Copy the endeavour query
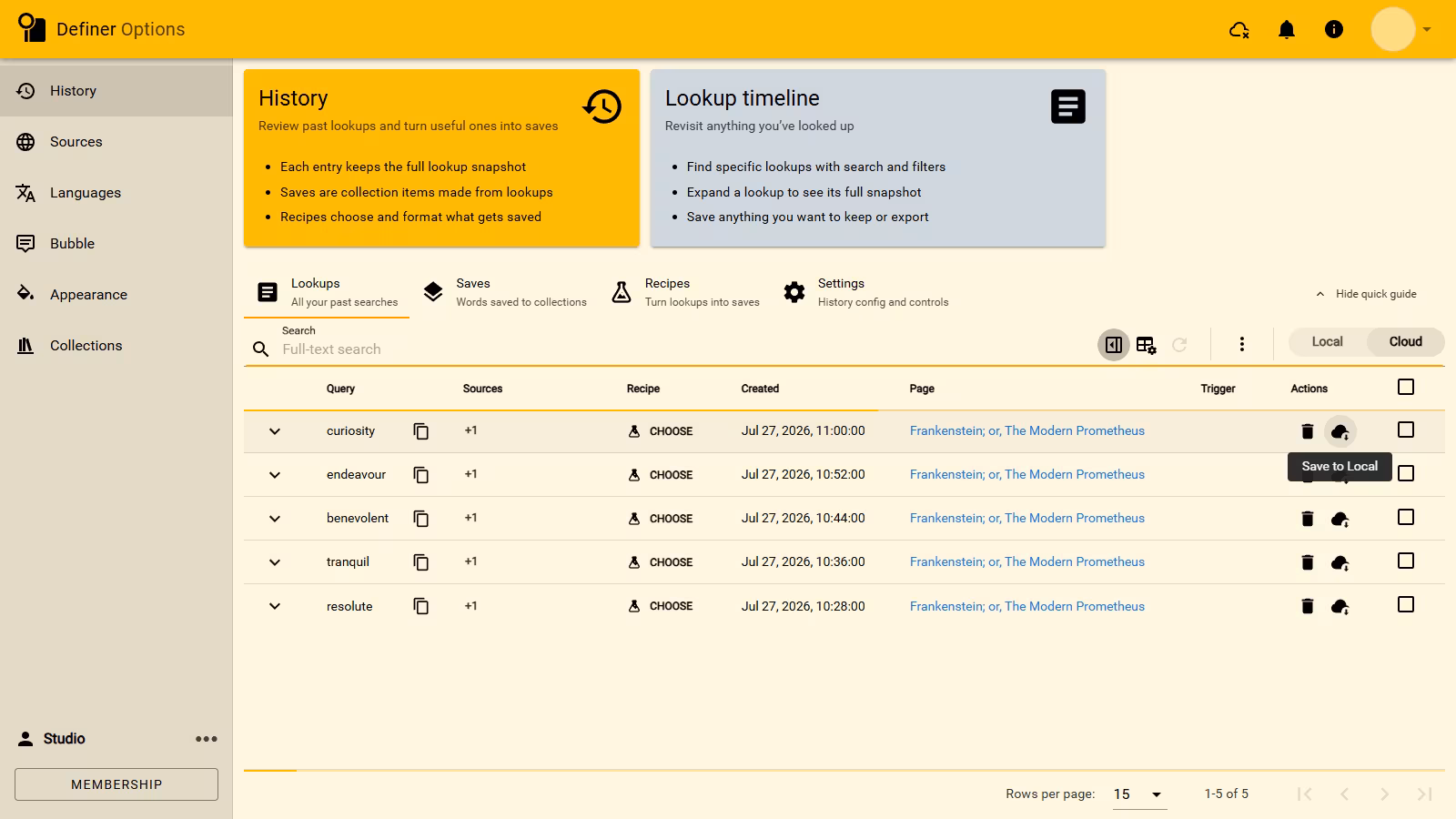 420,475
